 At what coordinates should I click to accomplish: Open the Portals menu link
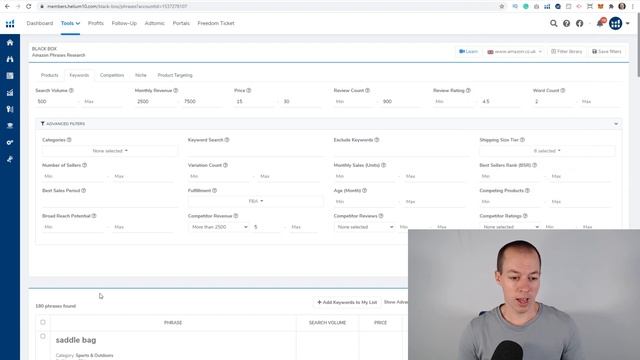[x=181, y=23]
